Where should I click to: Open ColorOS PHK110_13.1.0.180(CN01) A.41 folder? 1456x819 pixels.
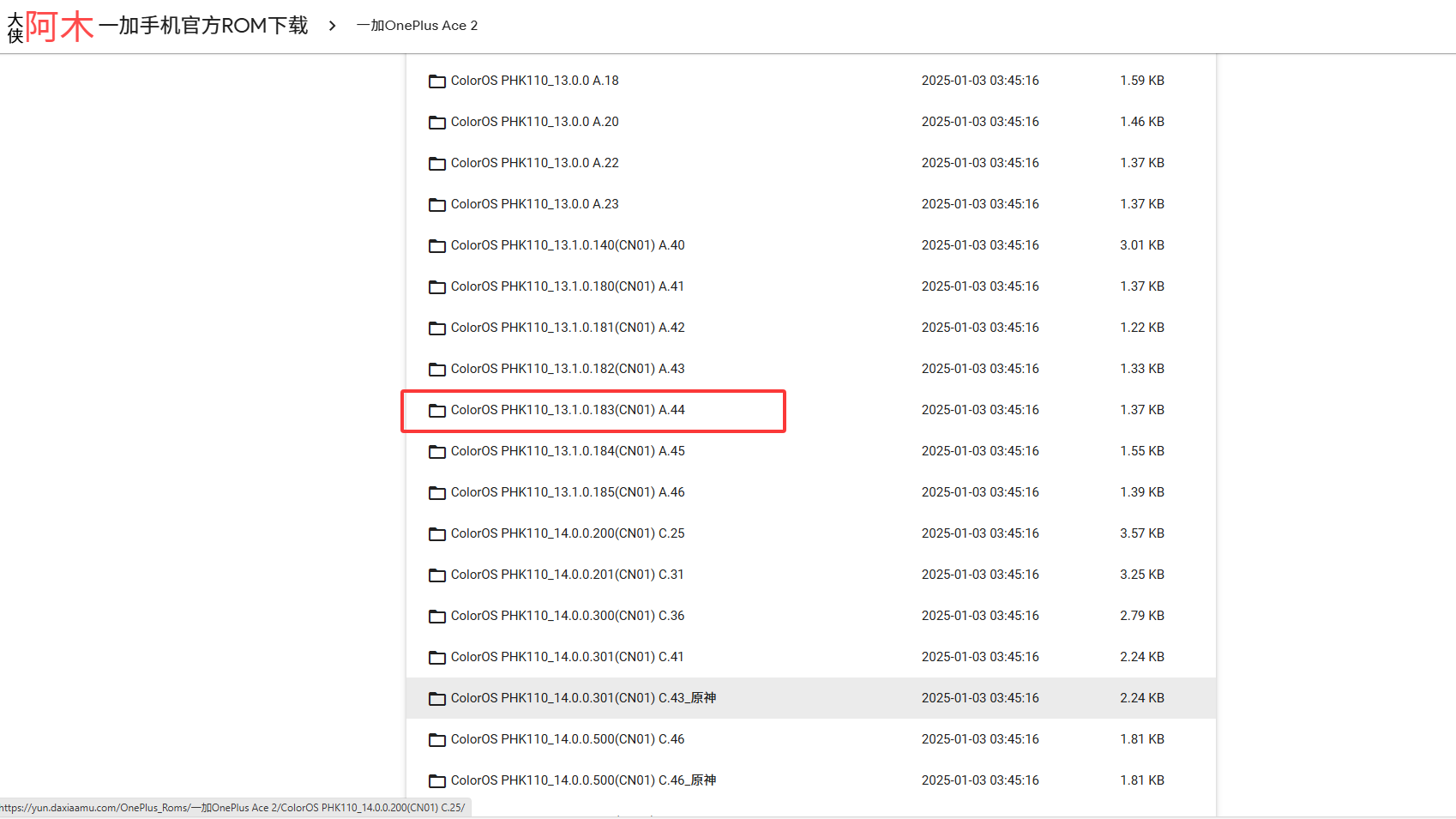[x=567, y=286]
